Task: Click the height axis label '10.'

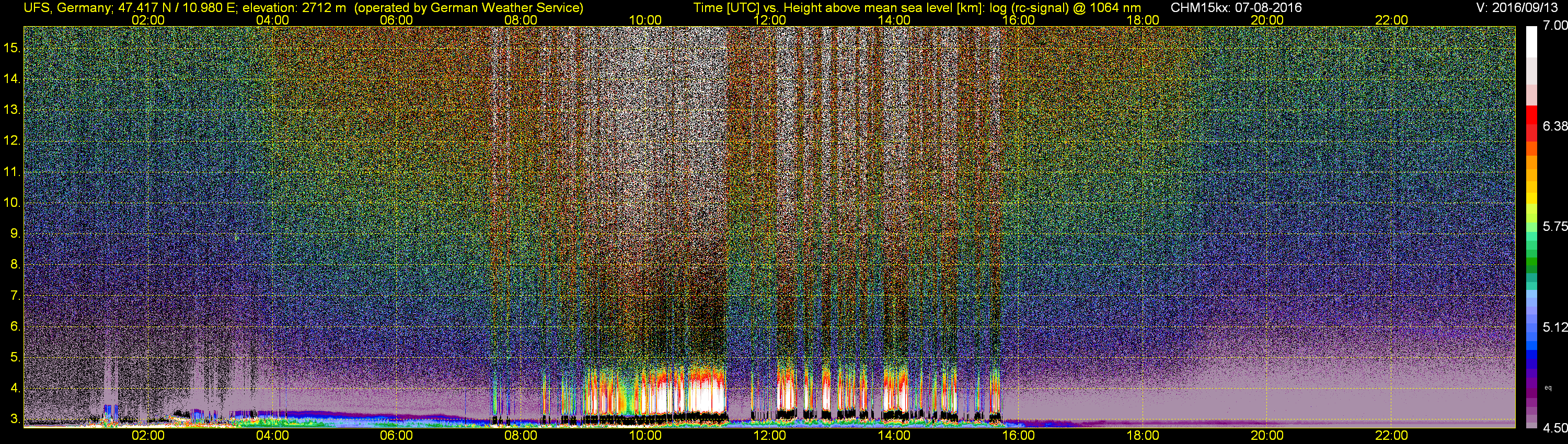Action: click(12, 203)
